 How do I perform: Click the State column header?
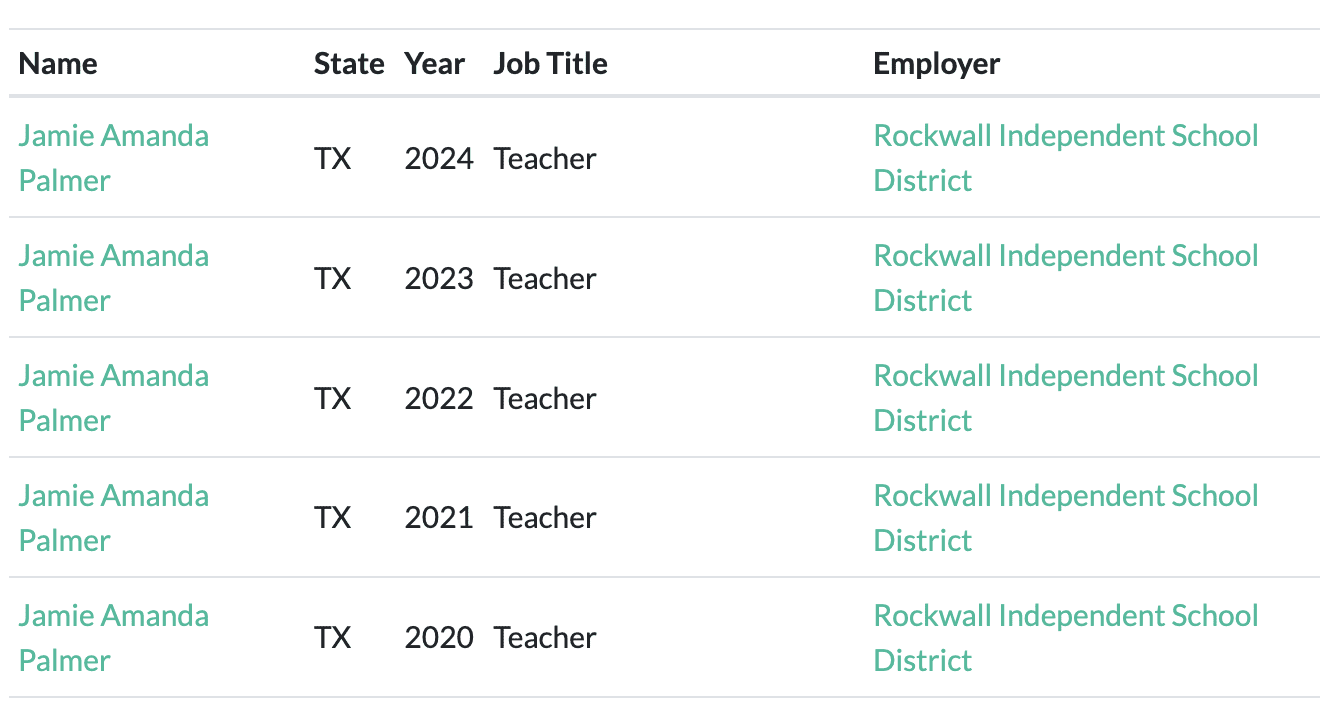click(x=349, y=64)
